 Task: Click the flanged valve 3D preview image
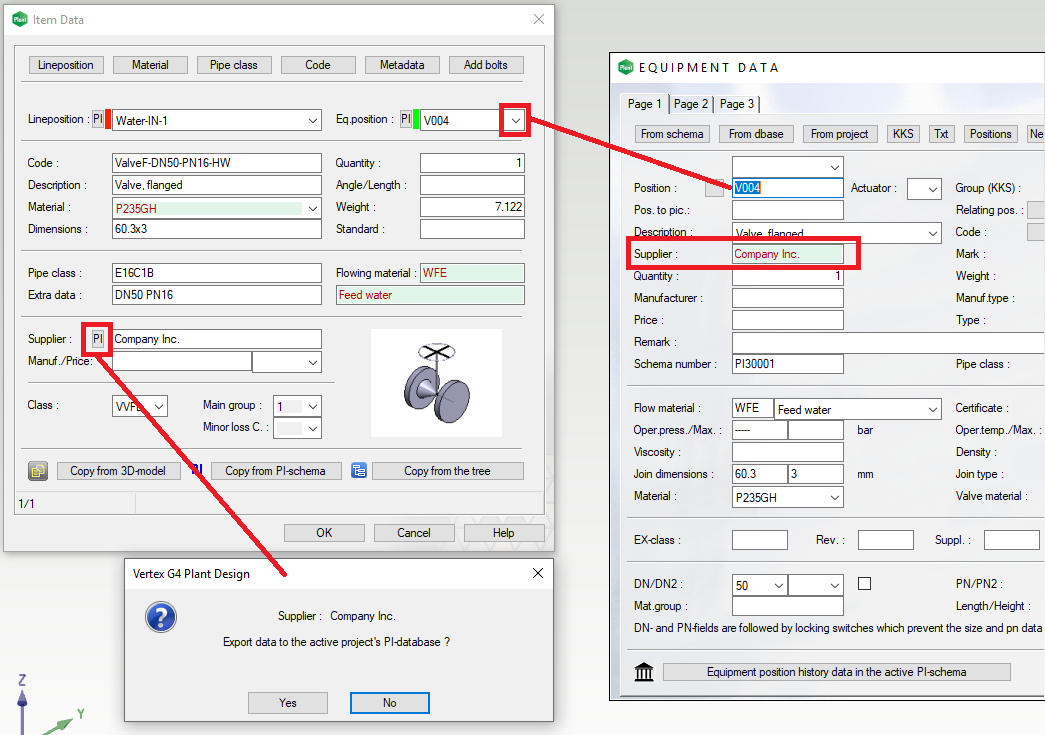click(437, 382)
